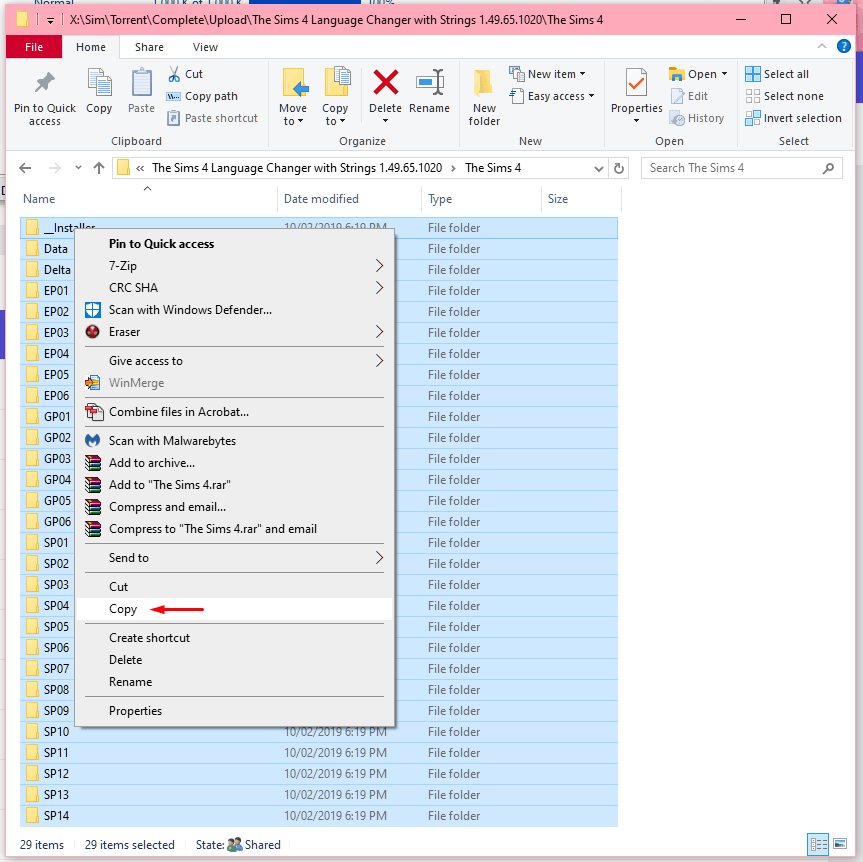
Task: Open the CRC SHA submenu
Action: [x=234, y=288]
